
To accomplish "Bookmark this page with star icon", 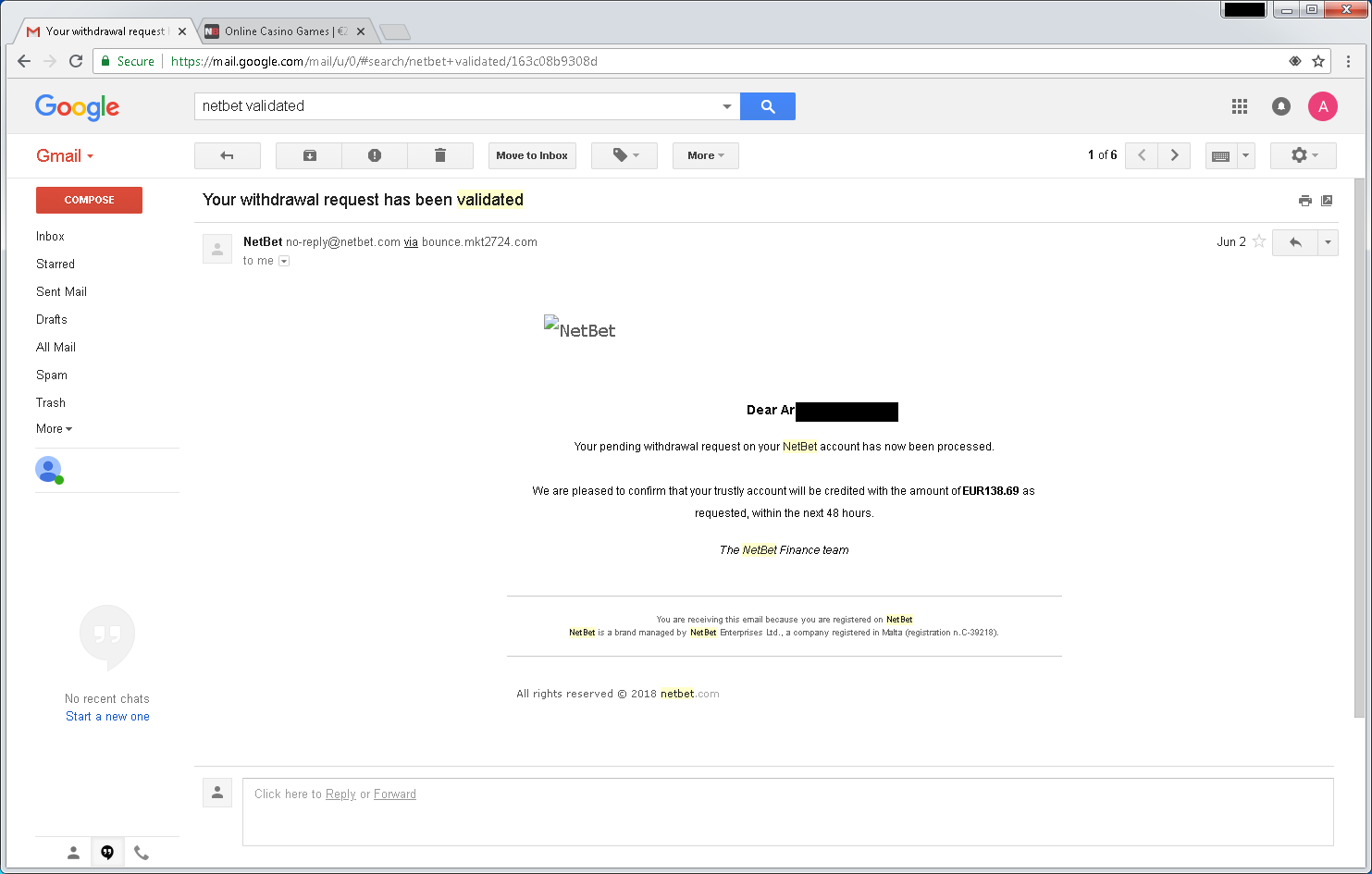I will 1318,61.
